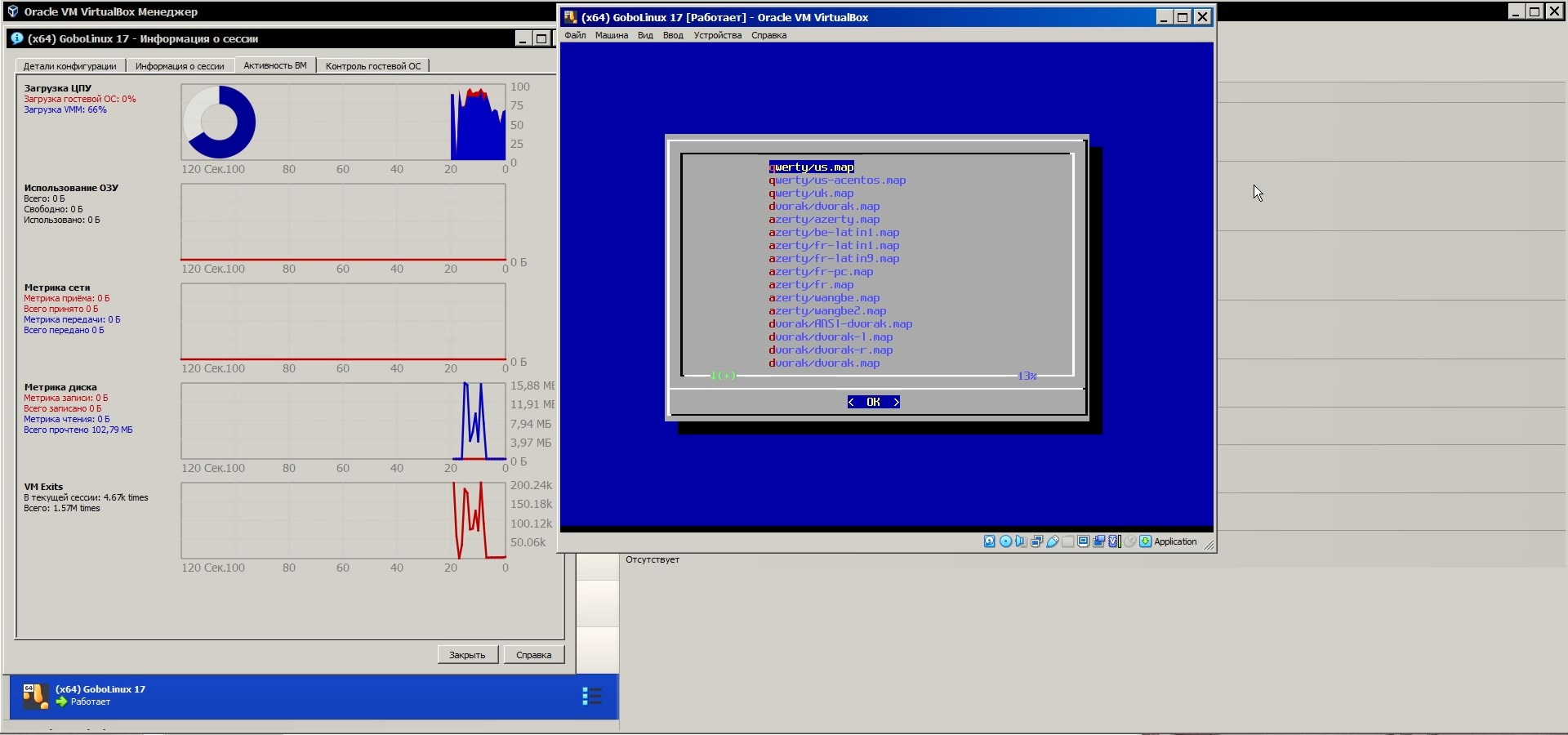The width and height of the screenshot is (1568, 735).
Task: Click the hard disk activity status icon
Action: point(989,541)
